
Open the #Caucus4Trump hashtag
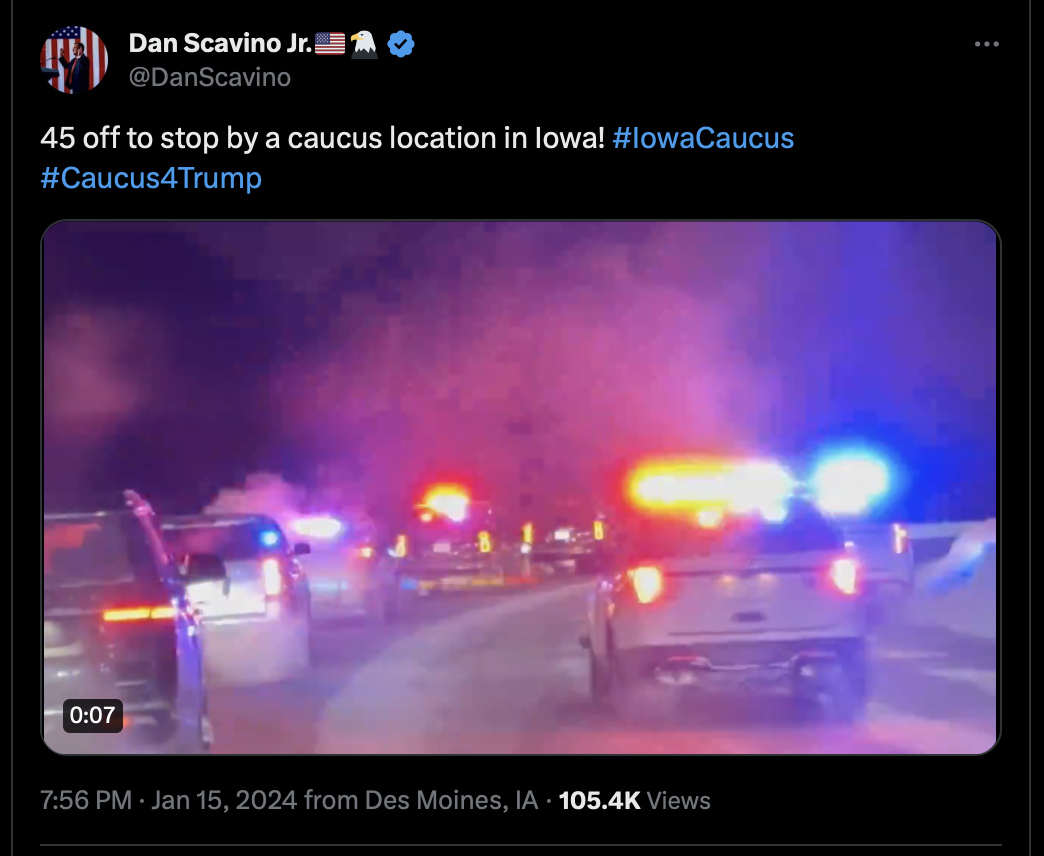tap(151, 178)
